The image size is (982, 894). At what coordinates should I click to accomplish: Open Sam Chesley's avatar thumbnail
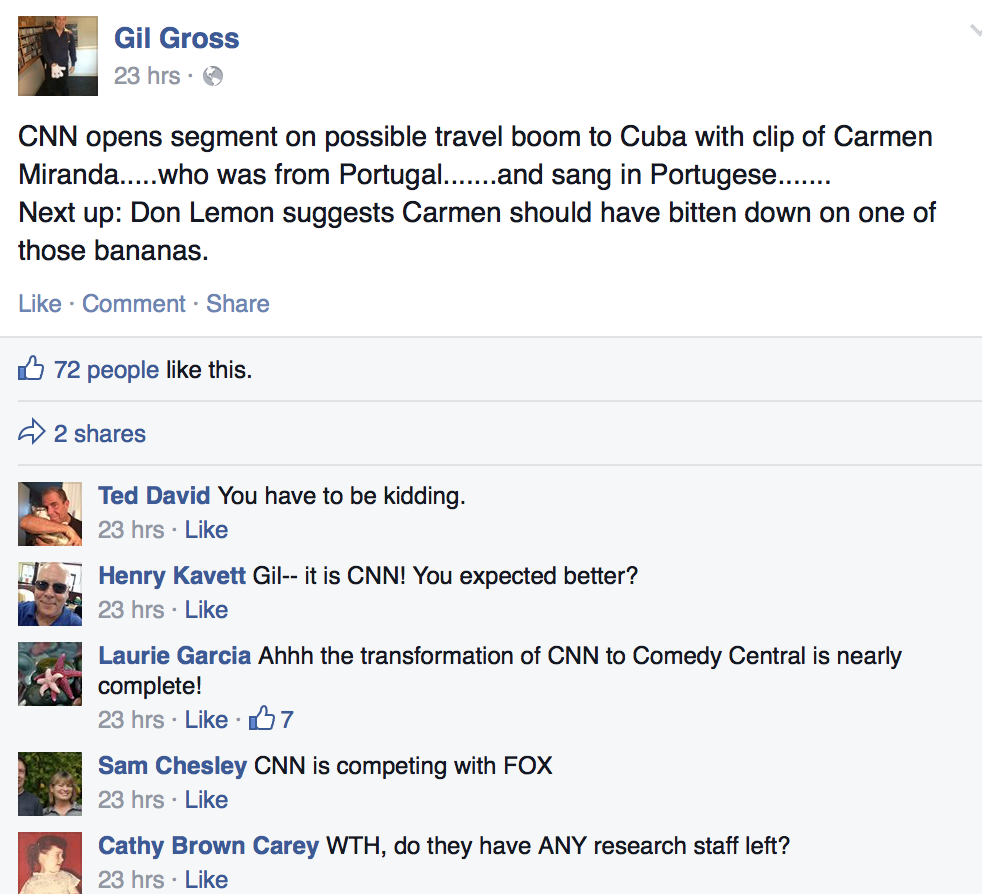(50, 784)
